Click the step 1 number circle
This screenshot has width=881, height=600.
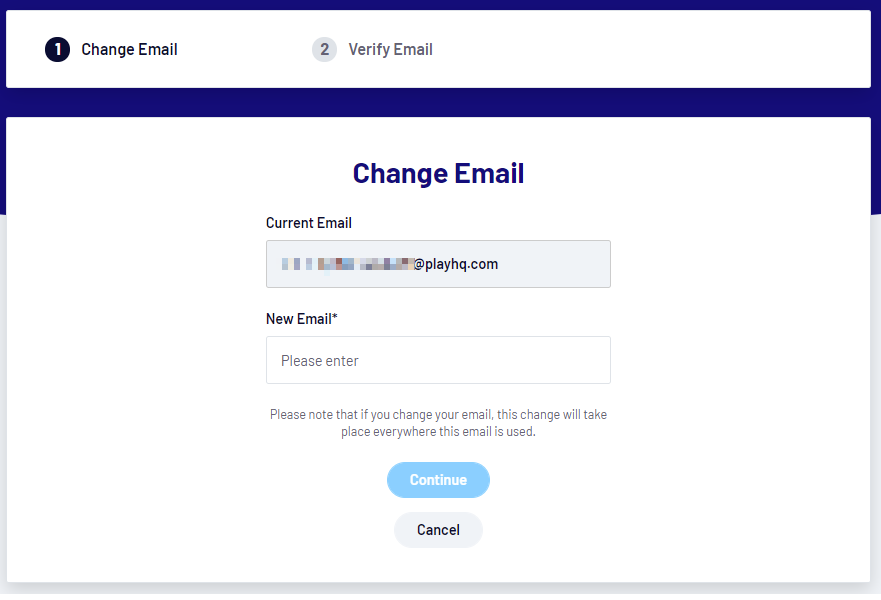pyautogui.click(x=58, y=50)
